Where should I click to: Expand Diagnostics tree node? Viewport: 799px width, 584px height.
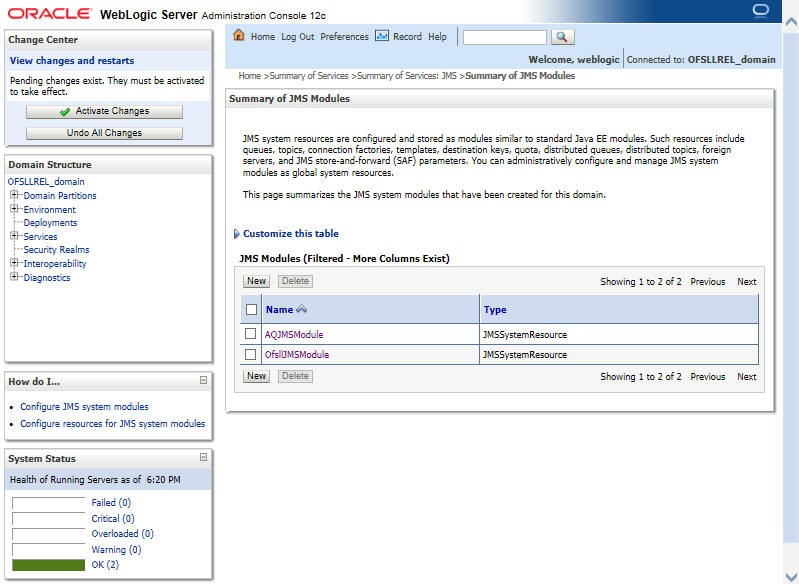14,276
